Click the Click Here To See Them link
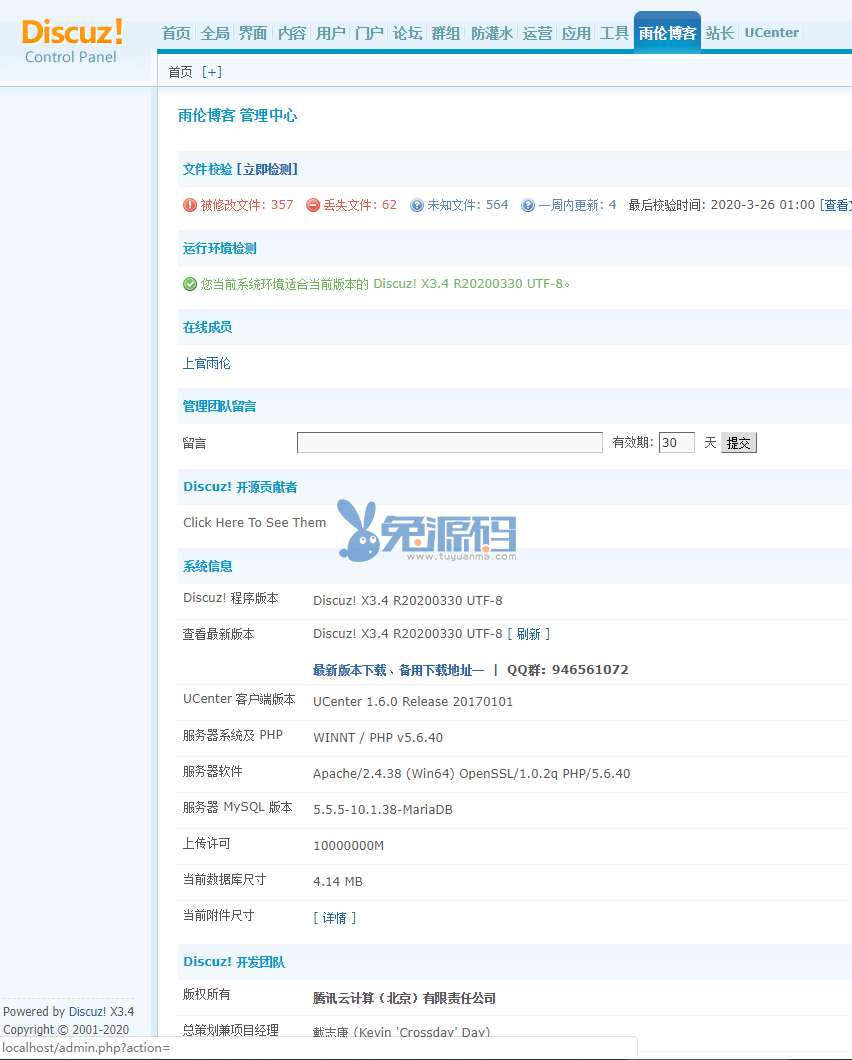852x1060 pixels. [254, 523]
